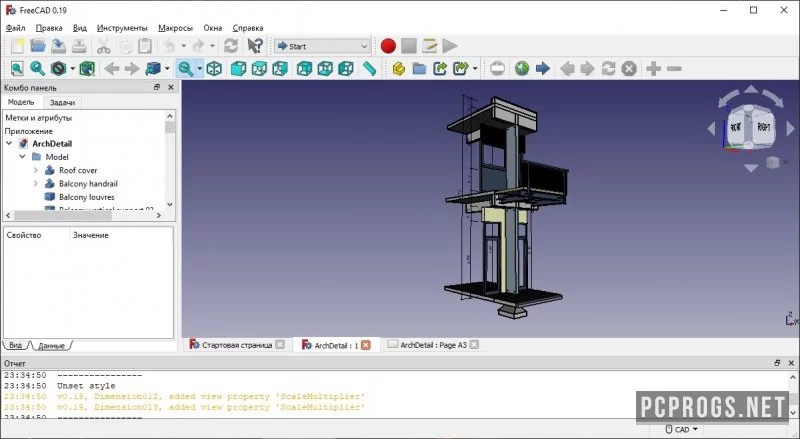Click the globe Open website icon

521,68
